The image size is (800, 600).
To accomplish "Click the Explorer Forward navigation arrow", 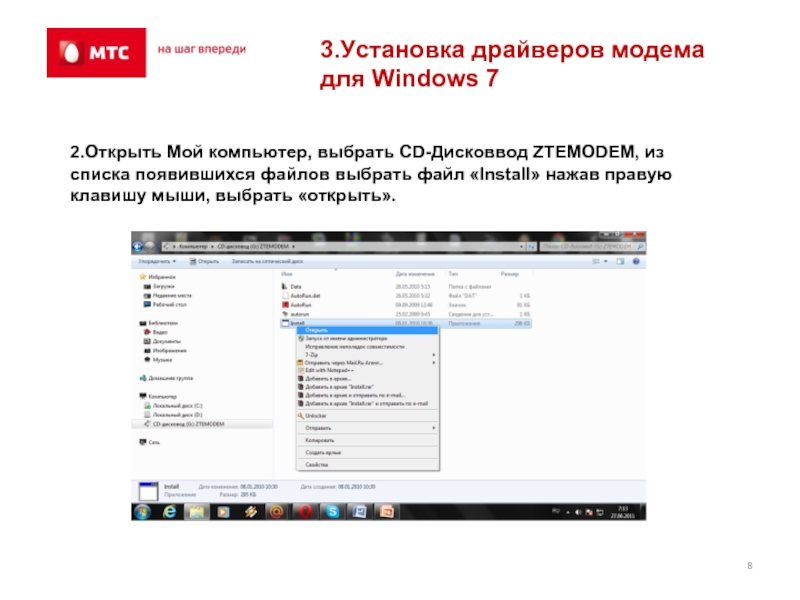I will pos(149,246).
